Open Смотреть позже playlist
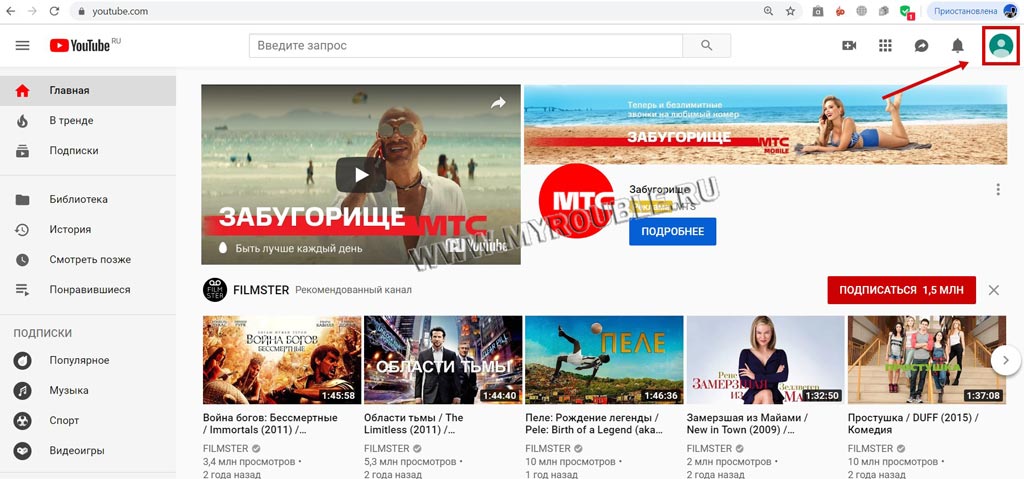The image size is (1024, 479). click(88, 259)
